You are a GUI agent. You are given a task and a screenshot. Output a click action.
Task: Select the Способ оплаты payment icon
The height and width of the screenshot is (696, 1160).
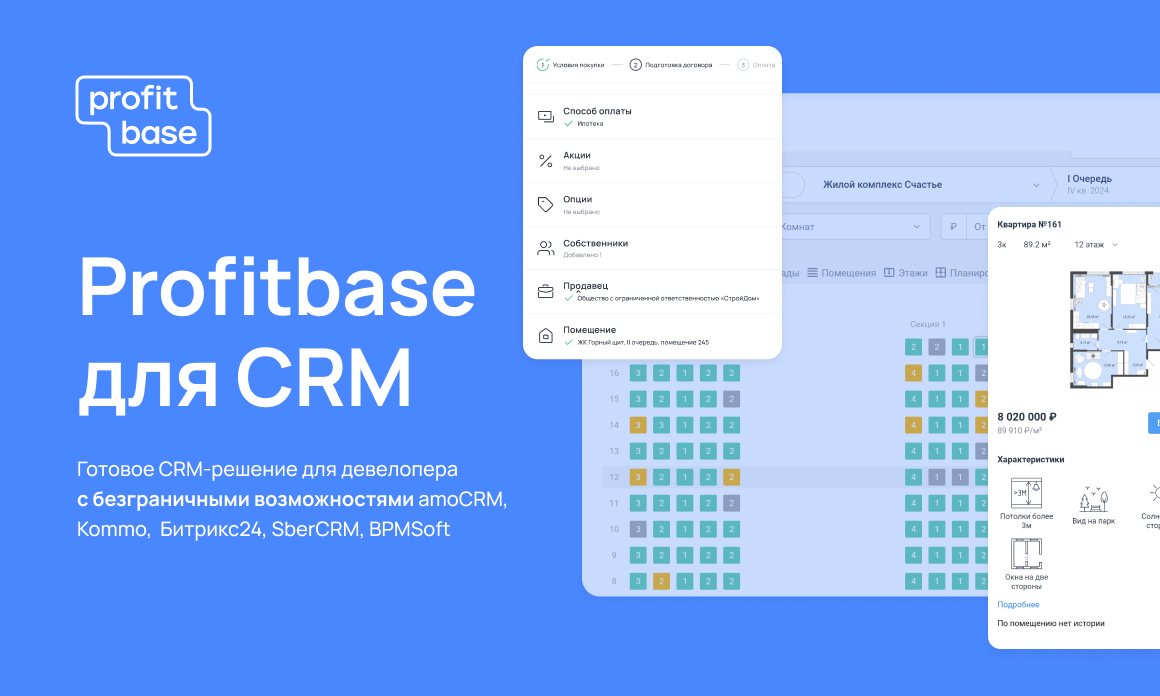click(545, 115)
